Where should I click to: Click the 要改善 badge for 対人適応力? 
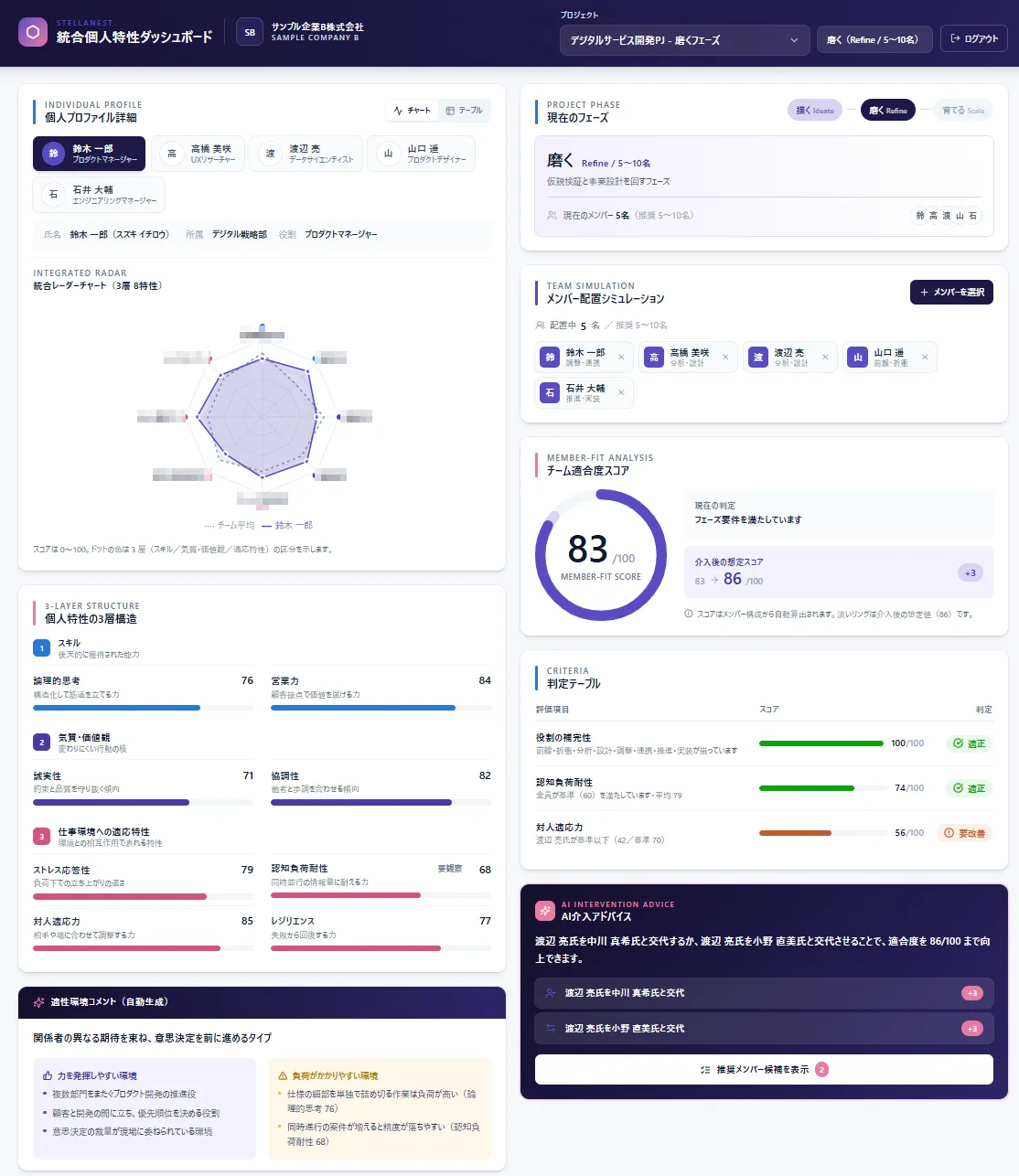pos(965,833)
